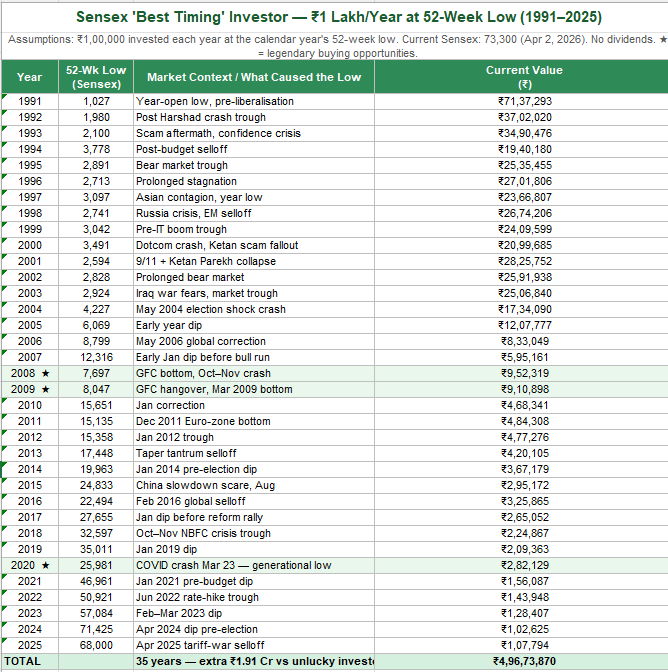This screenshot has height=672, width=668.
Task: Click 'Scam aftermath, confidence crisis' cell
Action: (x=254, y=133)
